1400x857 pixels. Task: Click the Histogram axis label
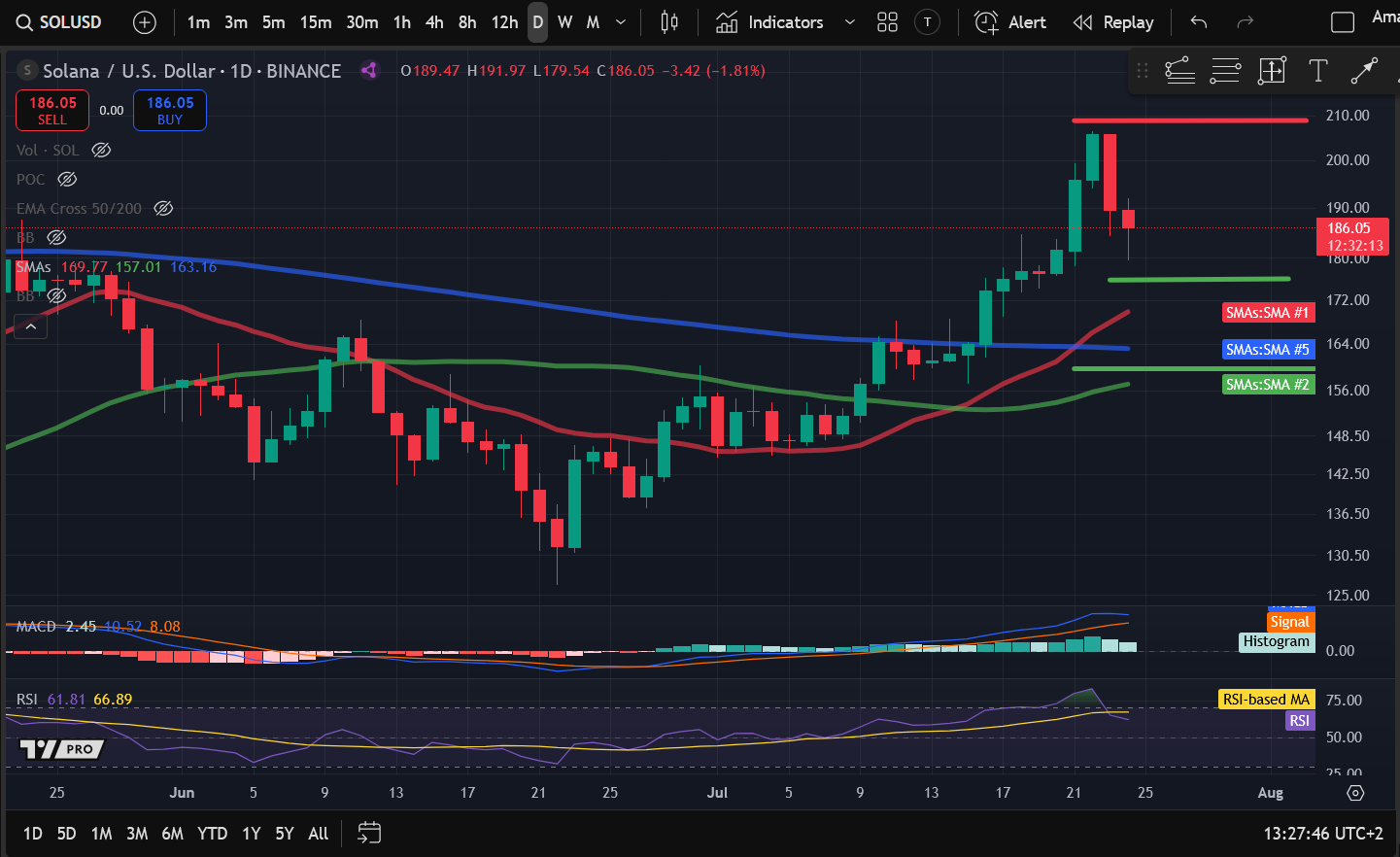[1277, 641]
